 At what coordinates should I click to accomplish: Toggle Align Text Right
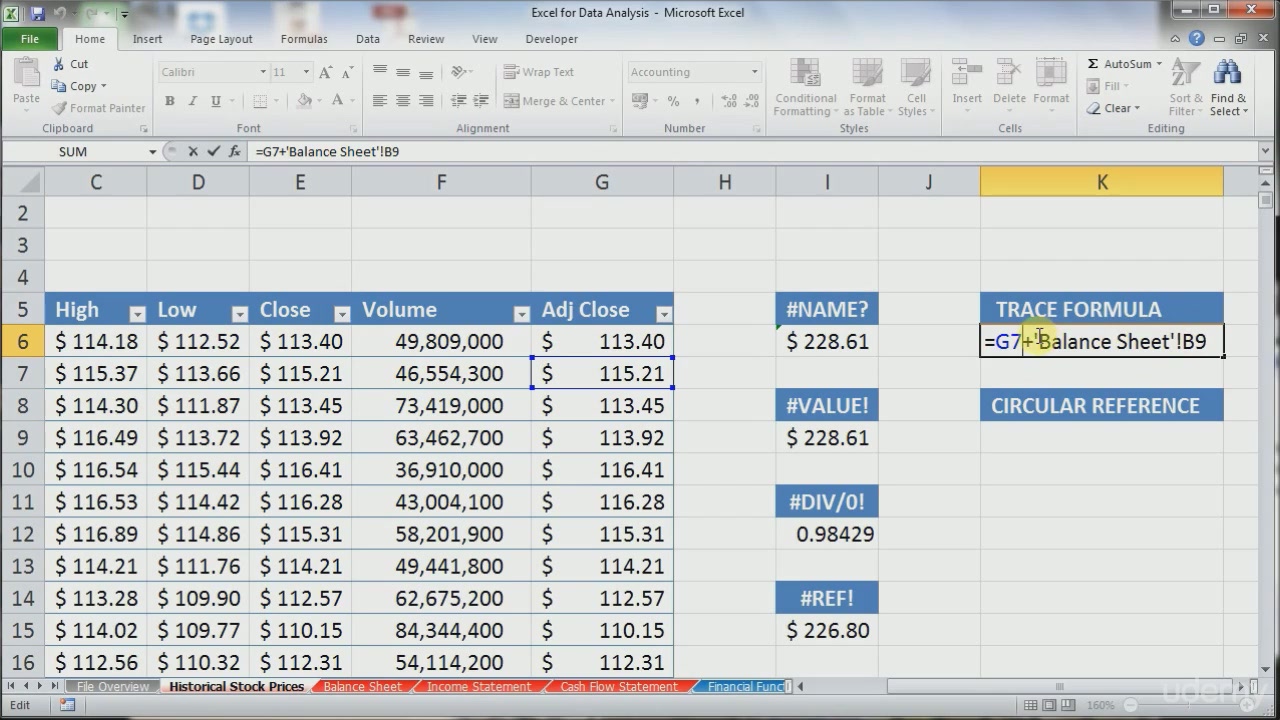(426, 101)
